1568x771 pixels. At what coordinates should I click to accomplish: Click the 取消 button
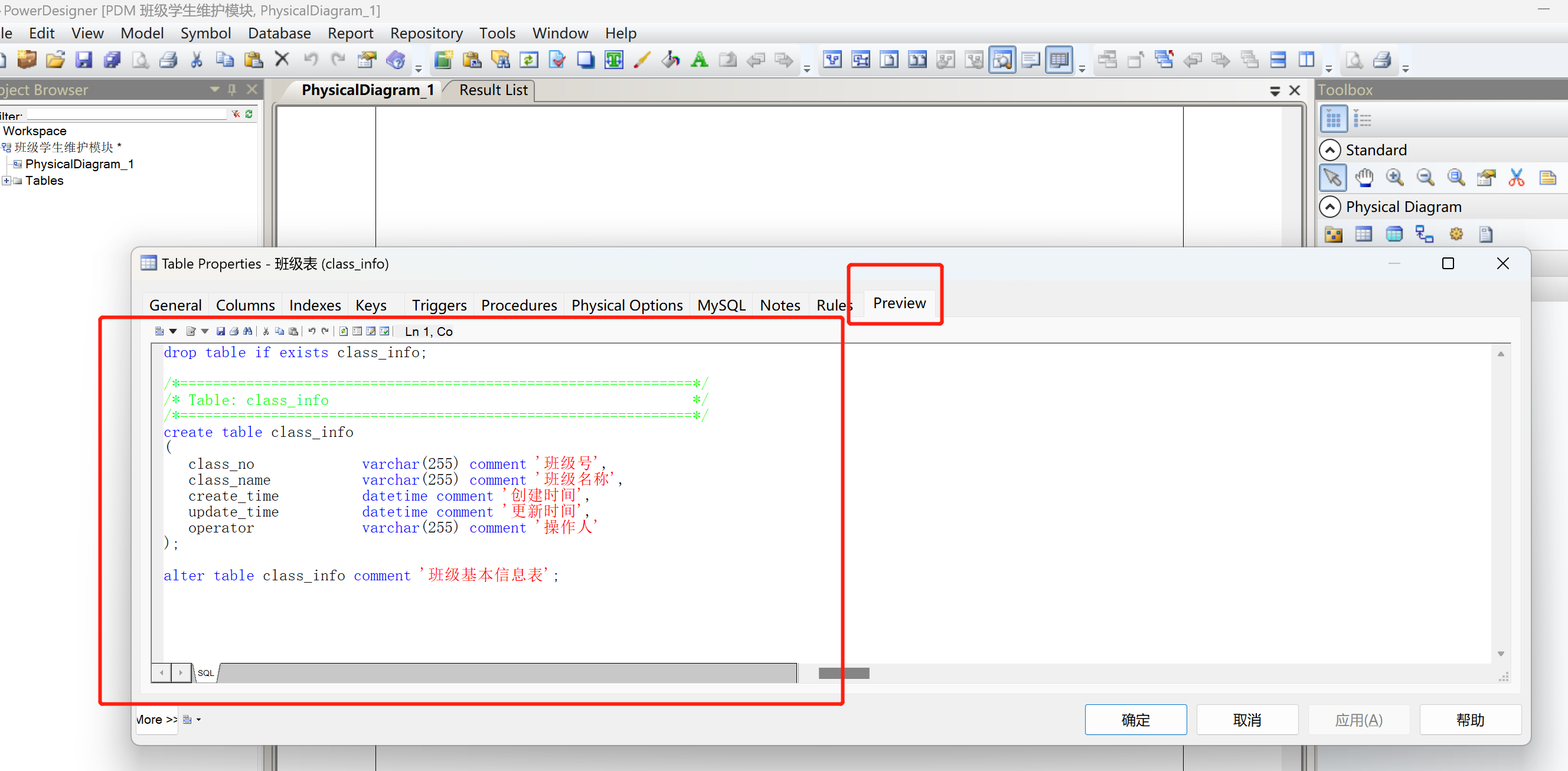(x=1247, y=720)
